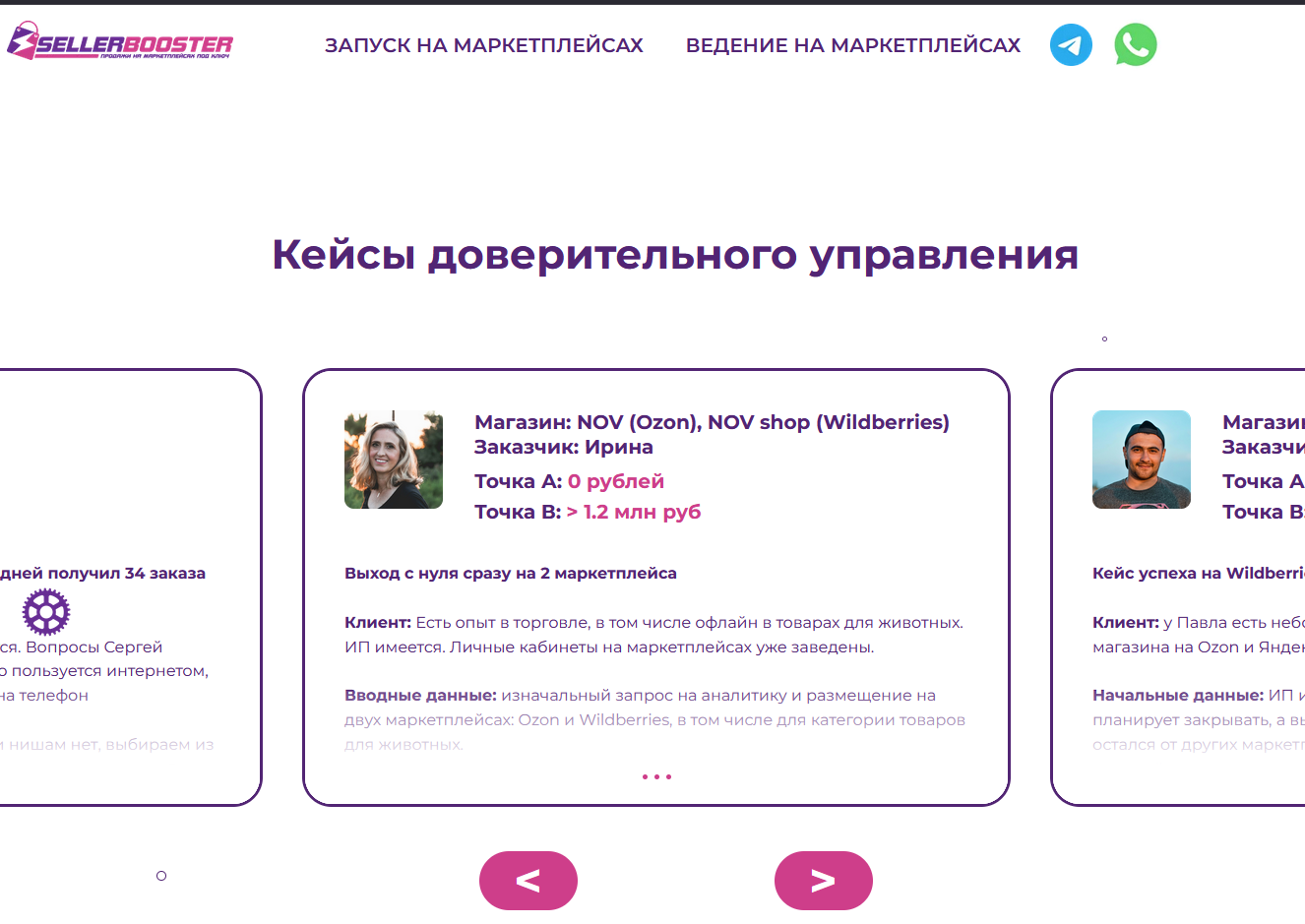1305x924 pixels.
Task: Click Pavel's profile photo
Action: click(x=1142, y=460)
